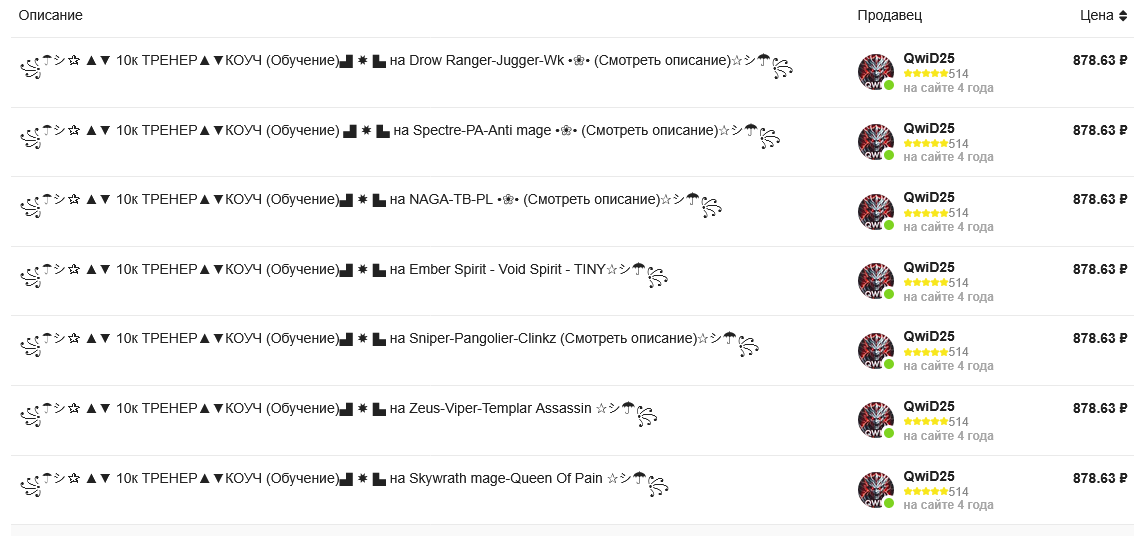
Task: Click the star rating in the Drow Ranger row
Action: click(926, 74)
